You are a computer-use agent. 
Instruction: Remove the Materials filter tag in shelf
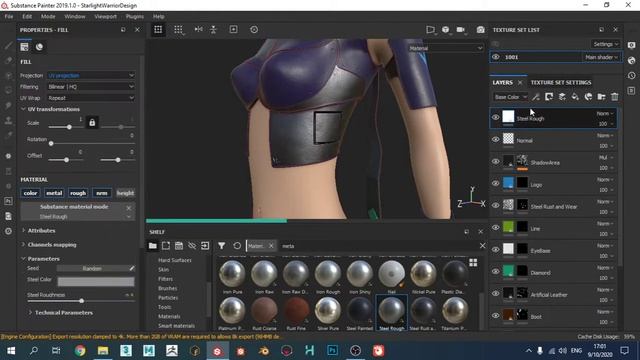(271, 246)
